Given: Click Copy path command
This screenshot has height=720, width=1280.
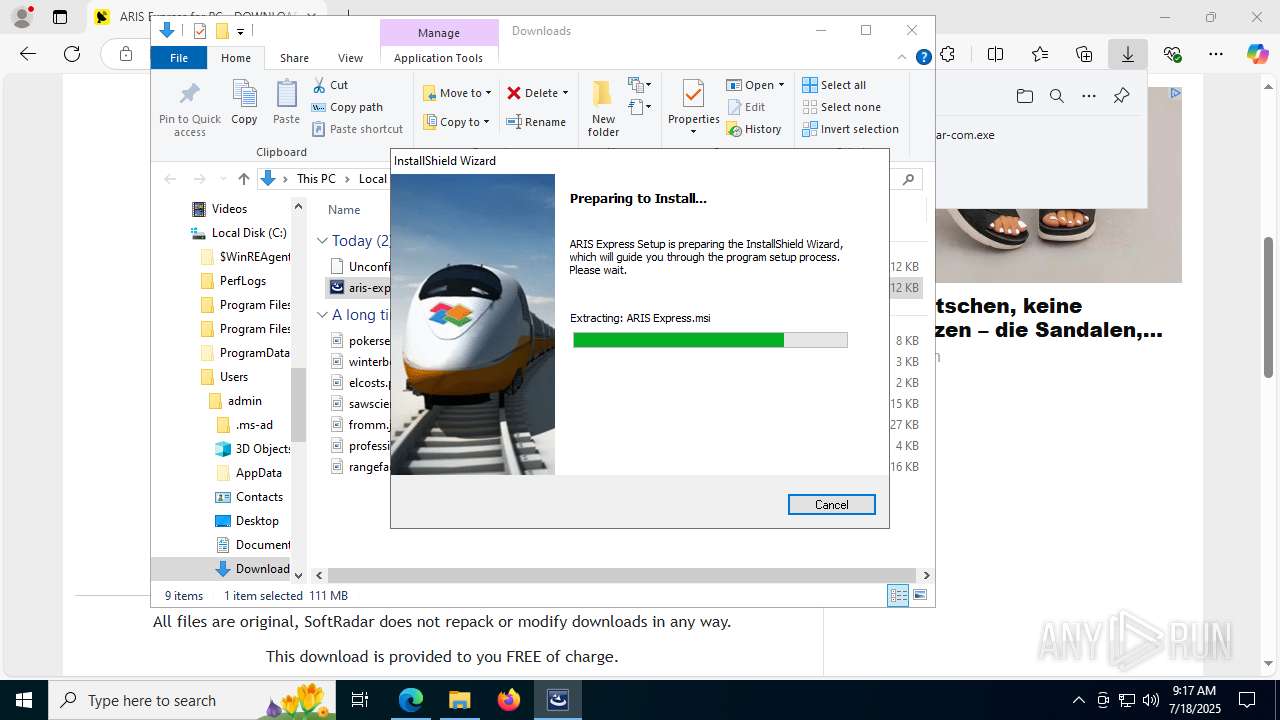Looking at the screenshot, I should tap(347, 107).
